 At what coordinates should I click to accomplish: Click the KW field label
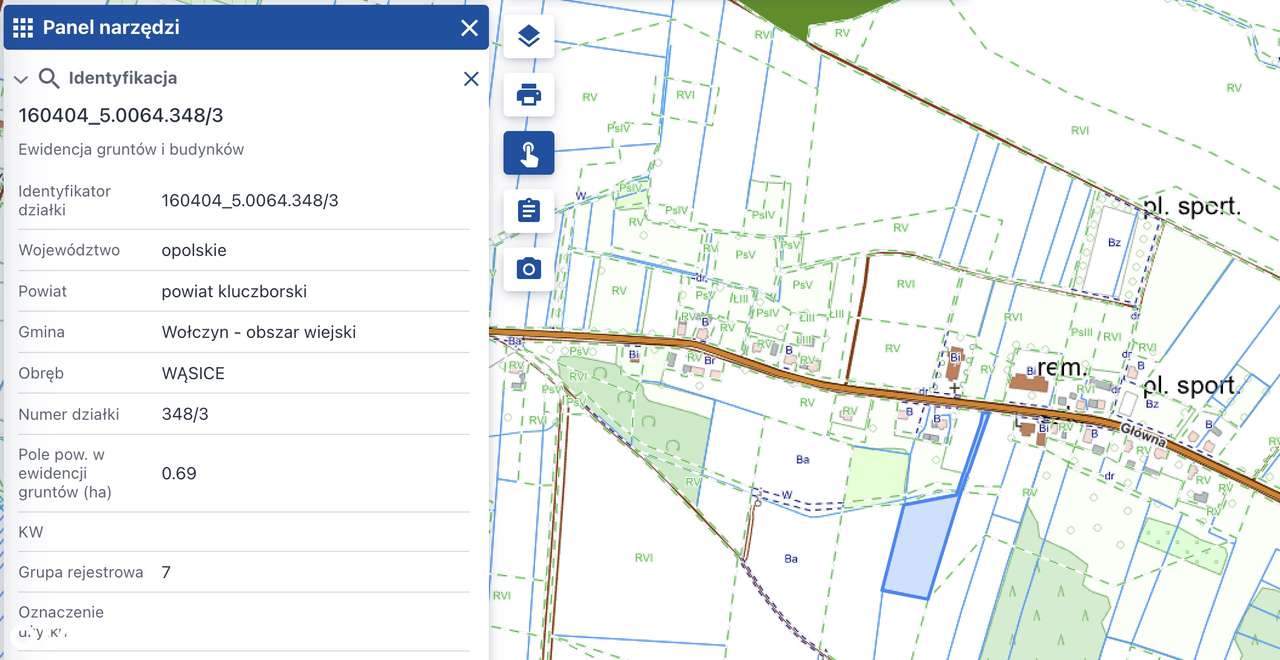click(31, 532)
